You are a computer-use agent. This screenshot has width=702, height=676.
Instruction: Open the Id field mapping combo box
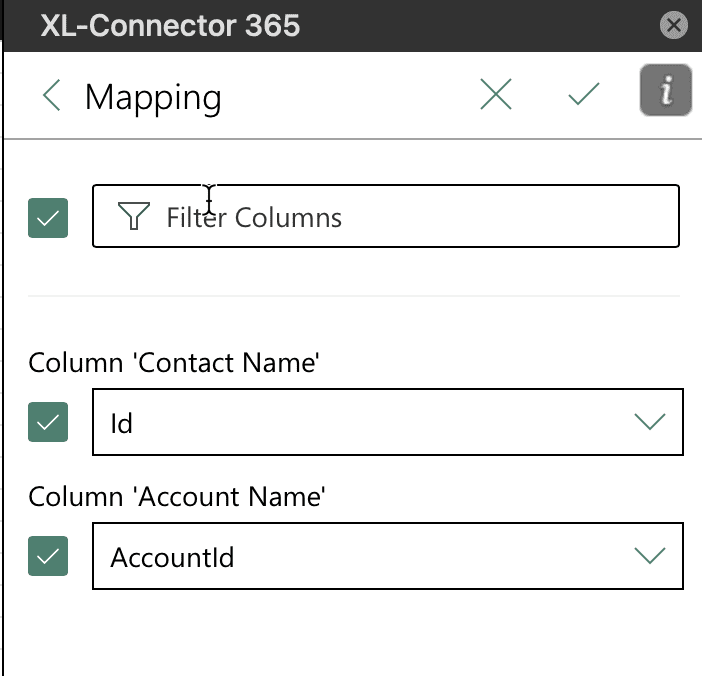(388, 422)
